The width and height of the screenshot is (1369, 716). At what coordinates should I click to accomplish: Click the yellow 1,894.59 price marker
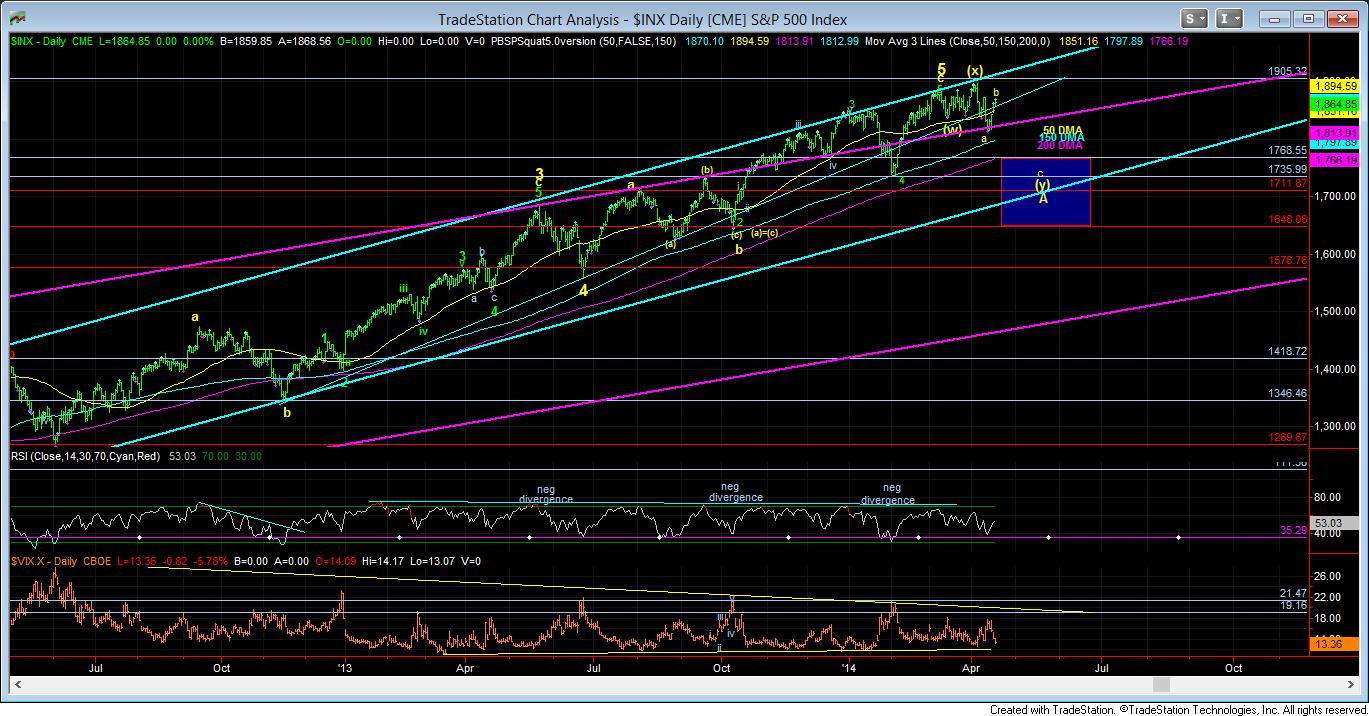(1336, 87)
